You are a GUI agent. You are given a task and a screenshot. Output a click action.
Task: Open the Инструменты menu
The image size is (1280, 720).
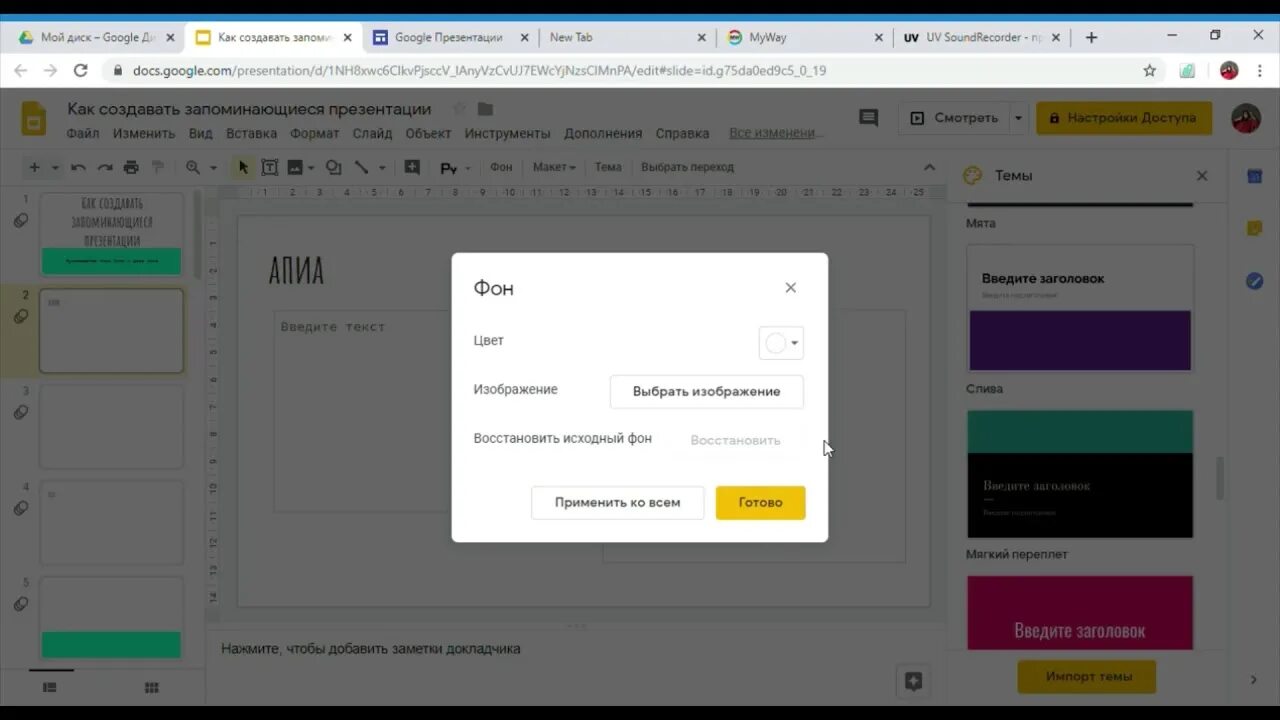[x=507, y=133]
